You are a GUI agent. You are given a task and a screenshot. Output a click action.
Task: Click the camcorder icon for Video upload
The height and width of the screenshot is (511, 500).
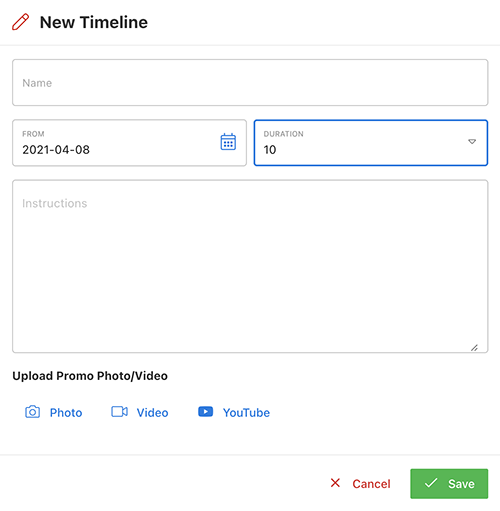click(119, 412)
